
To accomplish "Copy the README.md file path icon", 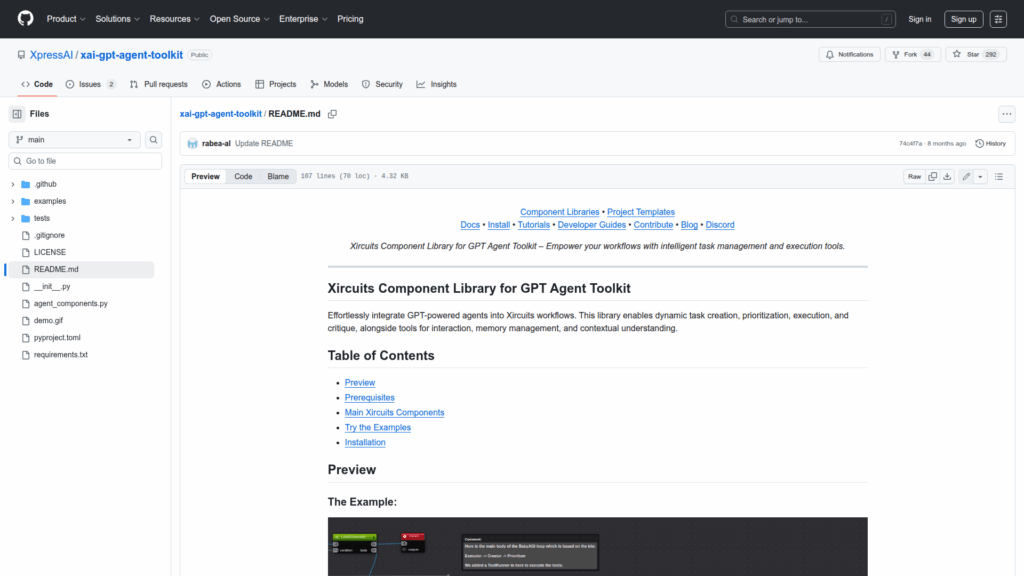I will [332, 114].
